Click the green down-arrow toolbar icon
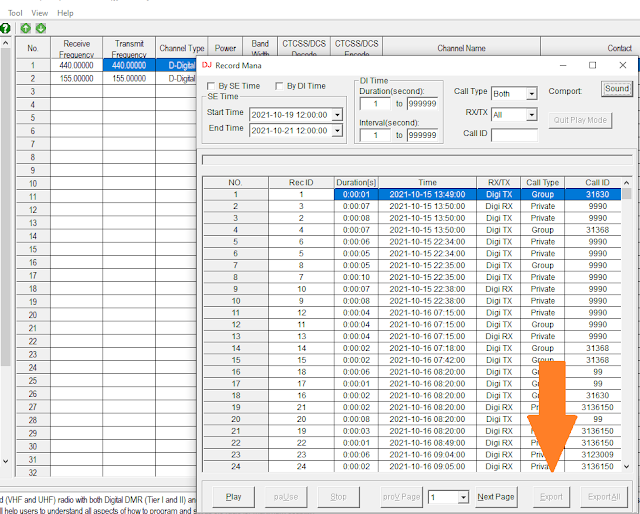Screen dimensions: 640x514 coord(41,28)
